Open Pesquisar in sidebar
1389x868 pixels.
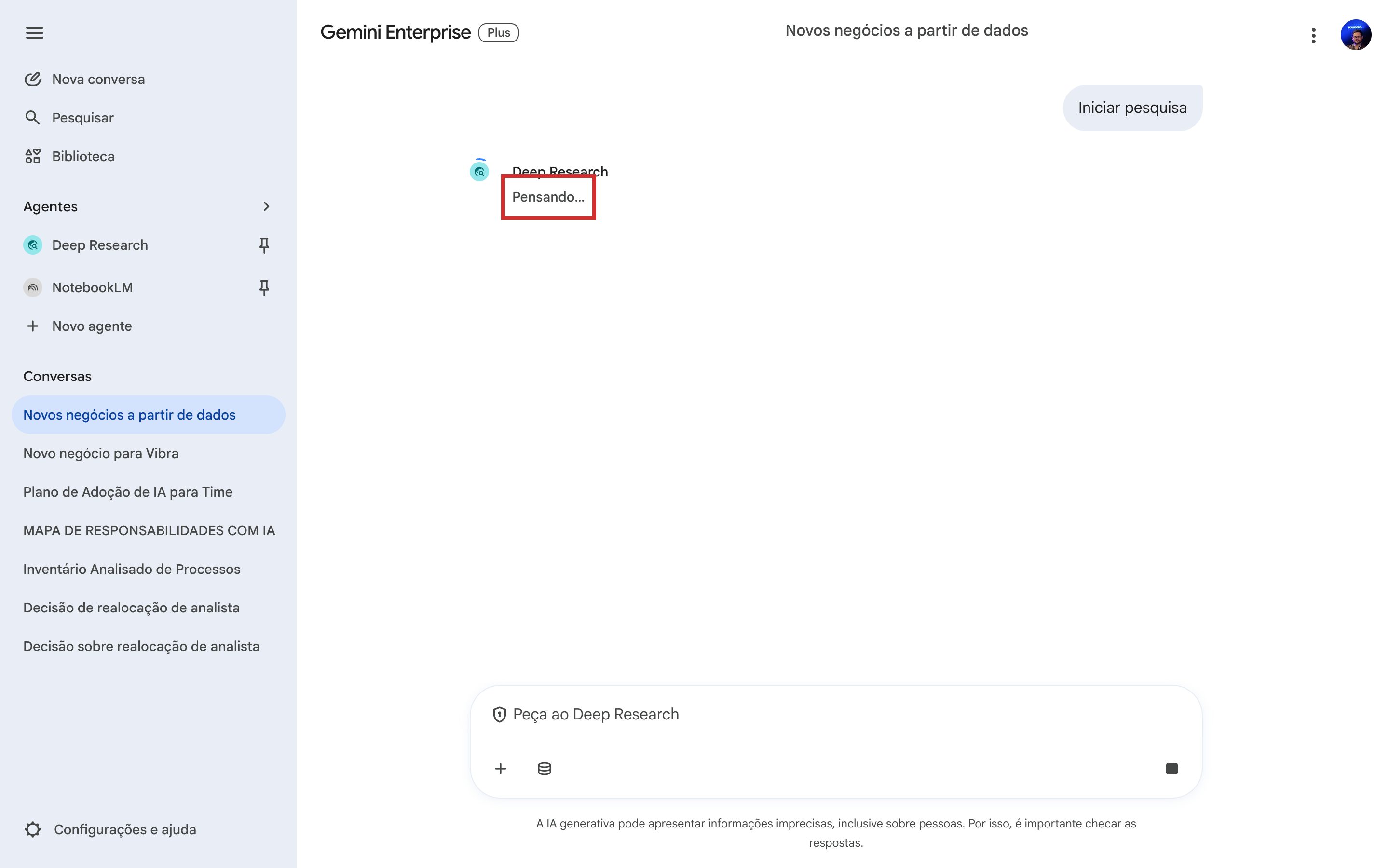pos(69,118)
